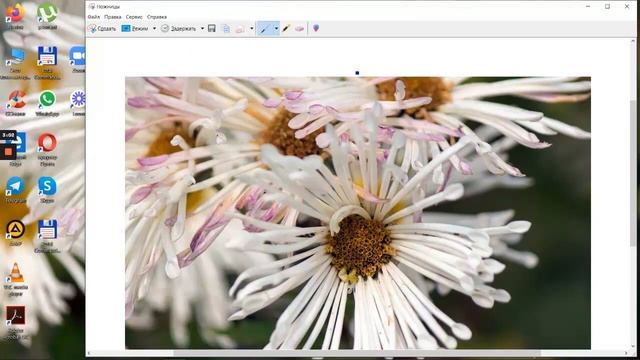Open the Telegram desktop shortcut
This screenshot has width=640, height=360.
click(x=16, y=190)
